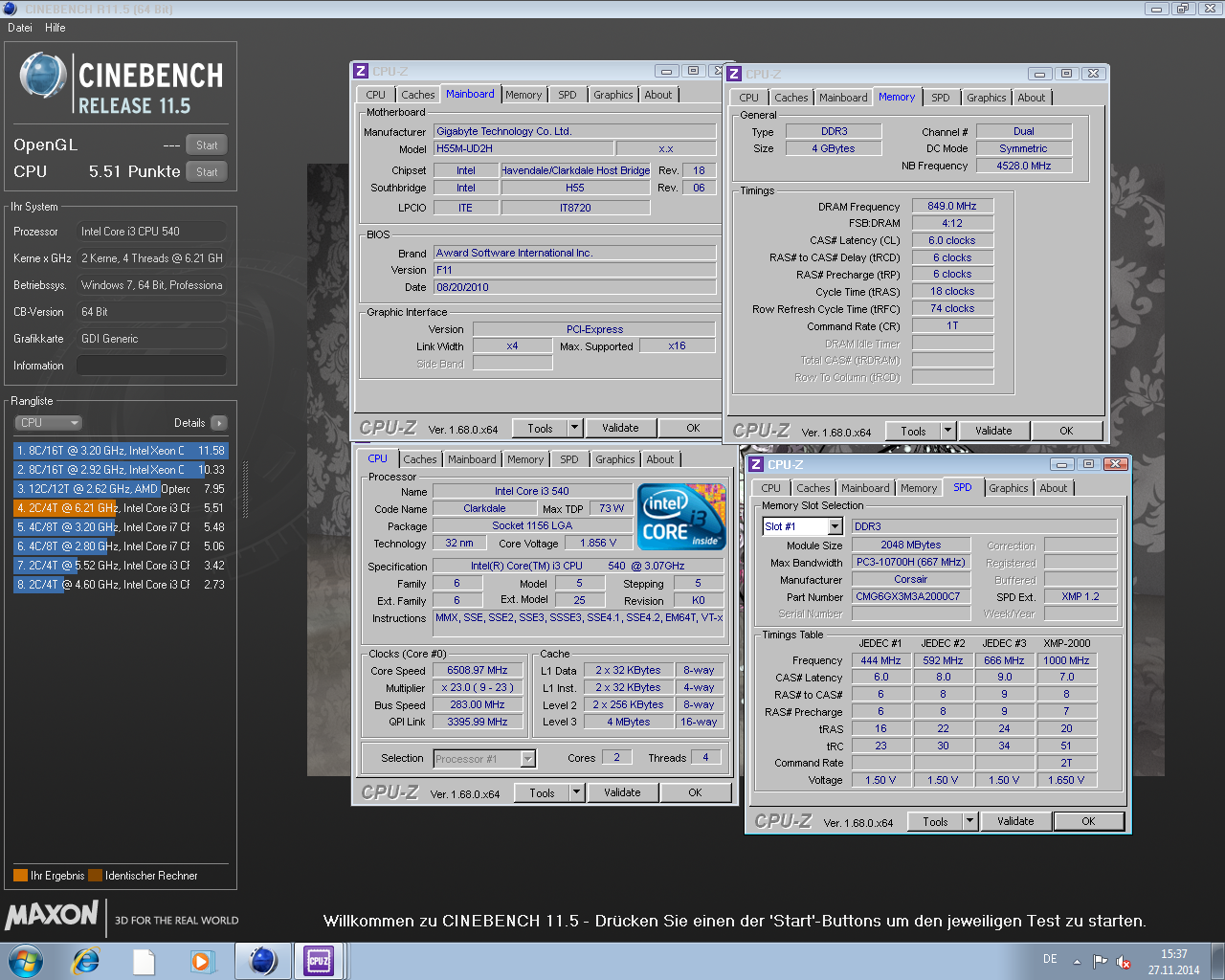Select ranking row 1 Intel Xeon 11.58
Viewport: 1225px width, 980px height.
121,451
